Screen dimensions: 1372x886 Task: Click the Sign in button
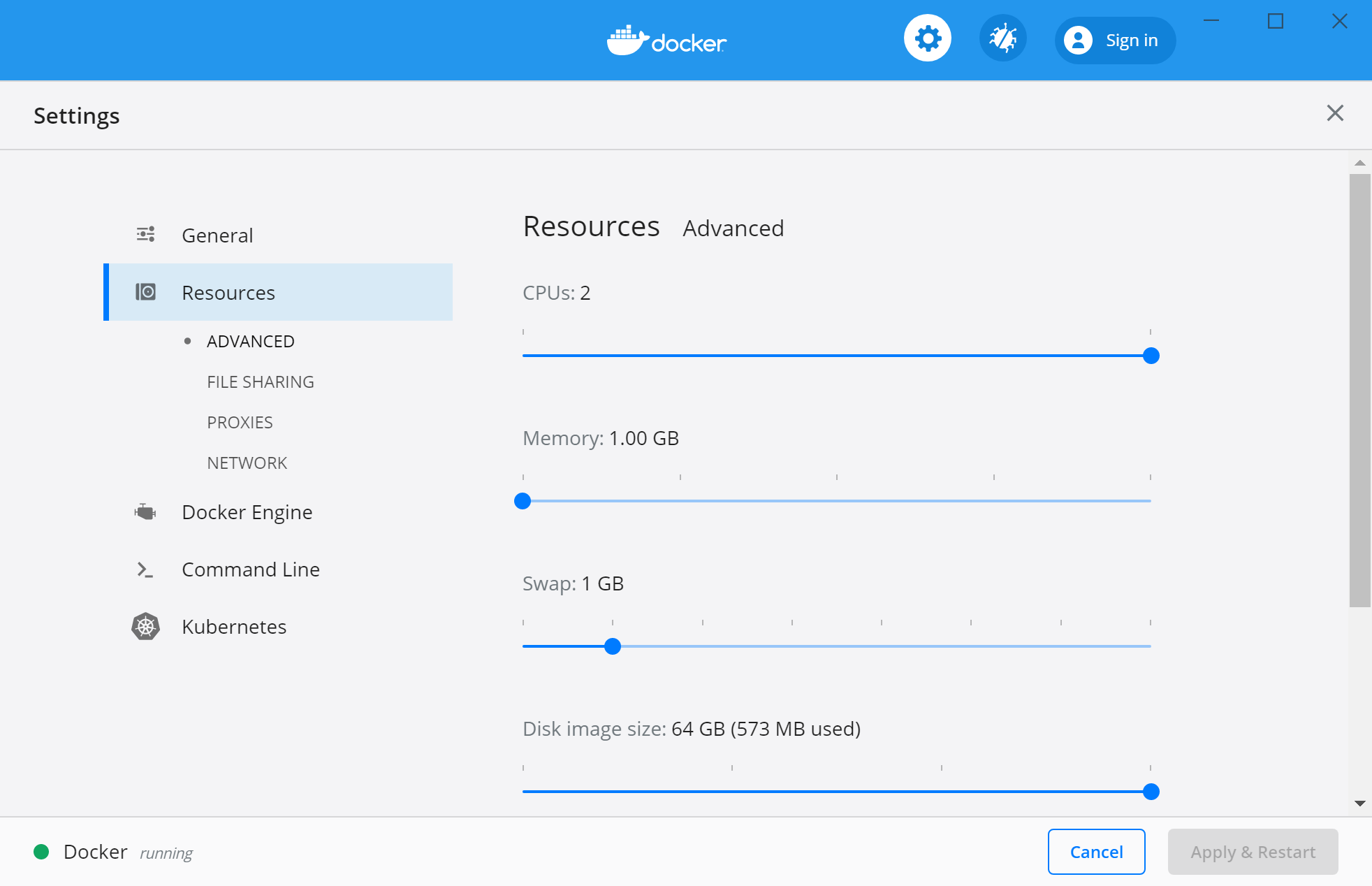coord(1115,41)
